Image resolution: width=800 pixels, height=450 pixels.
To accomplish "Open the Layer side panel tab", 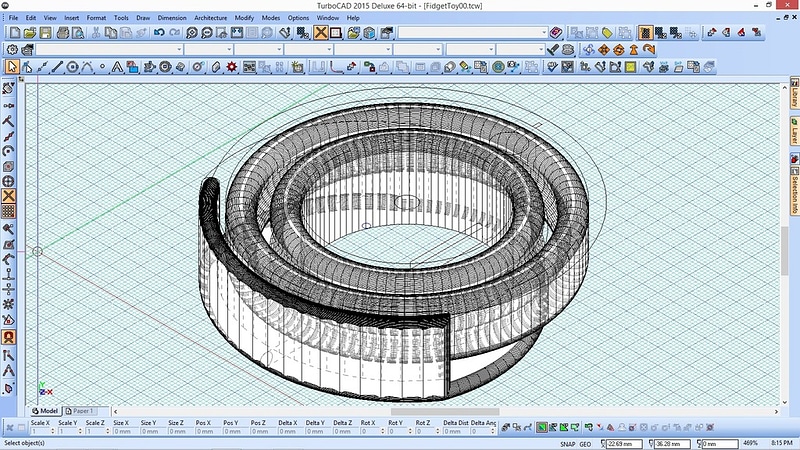I will click(x=794, y=131).
